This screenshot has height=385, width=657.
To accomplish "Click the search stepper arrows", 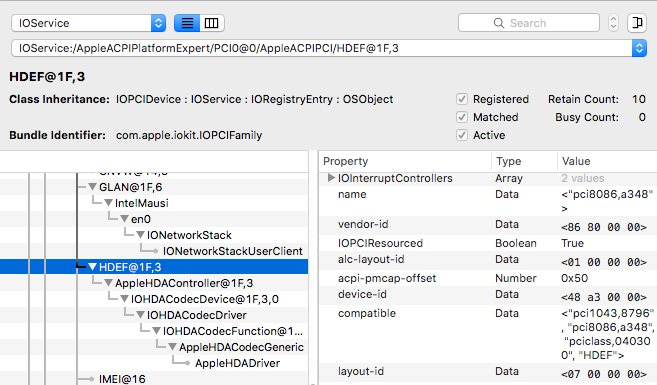I will (x=613, y=23).
